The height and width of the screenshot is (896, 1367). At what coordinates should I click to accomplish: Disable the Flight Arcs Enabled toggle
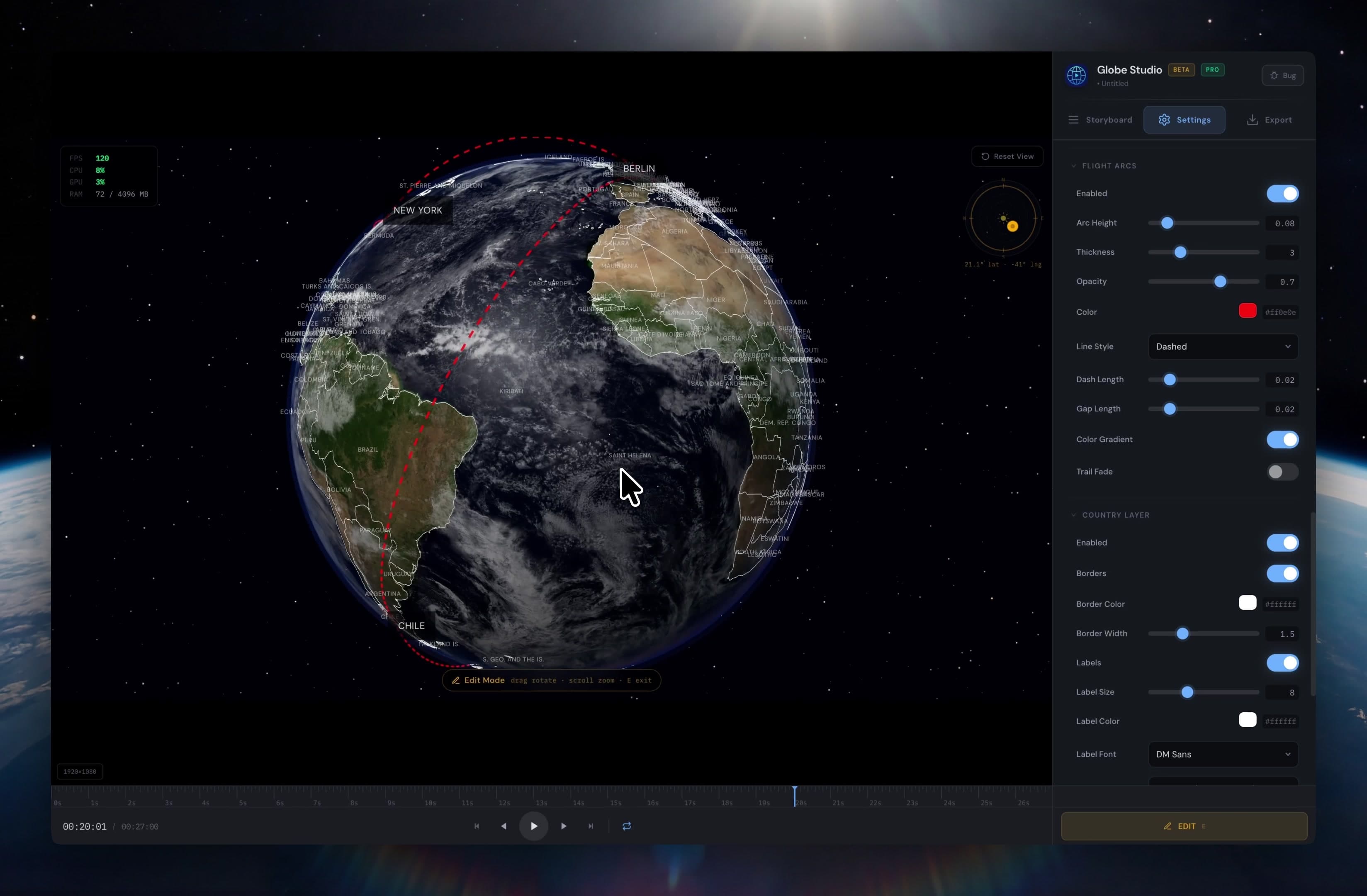1282,194
